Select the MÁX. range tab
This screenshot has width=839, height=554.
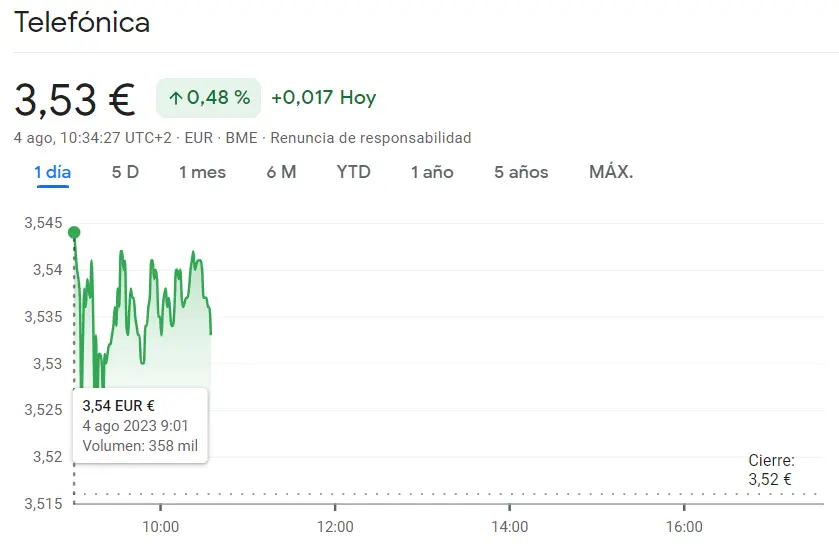[611, 172]
